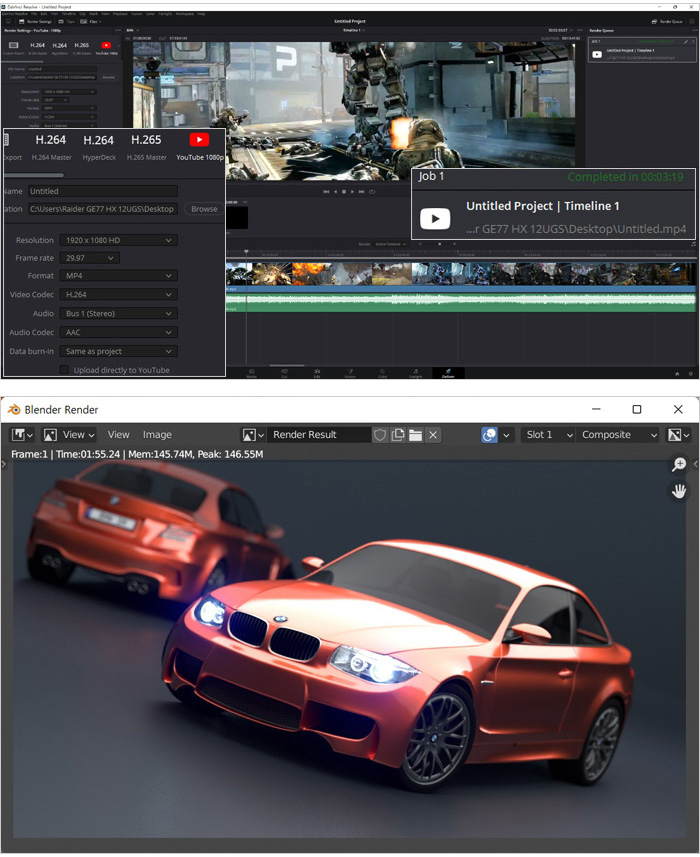Click the Blender zoom magnifier gizmo
This screenshot has width=700, height=857.
(679, 465)
